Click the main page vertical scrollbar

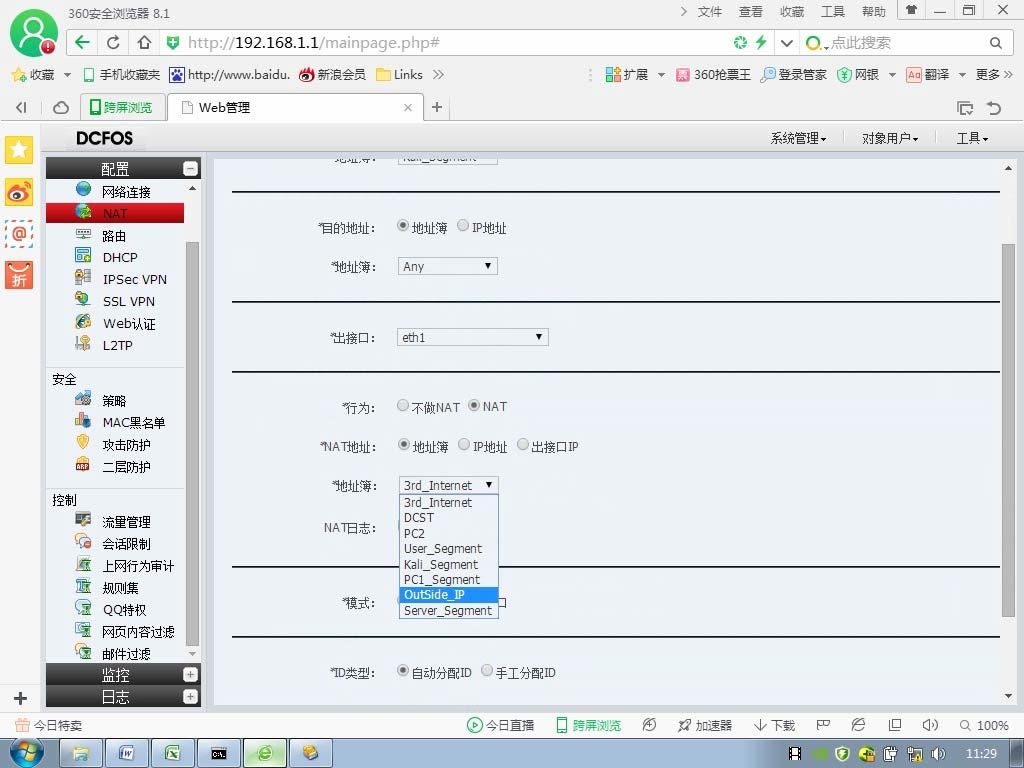click(1008, 430)
